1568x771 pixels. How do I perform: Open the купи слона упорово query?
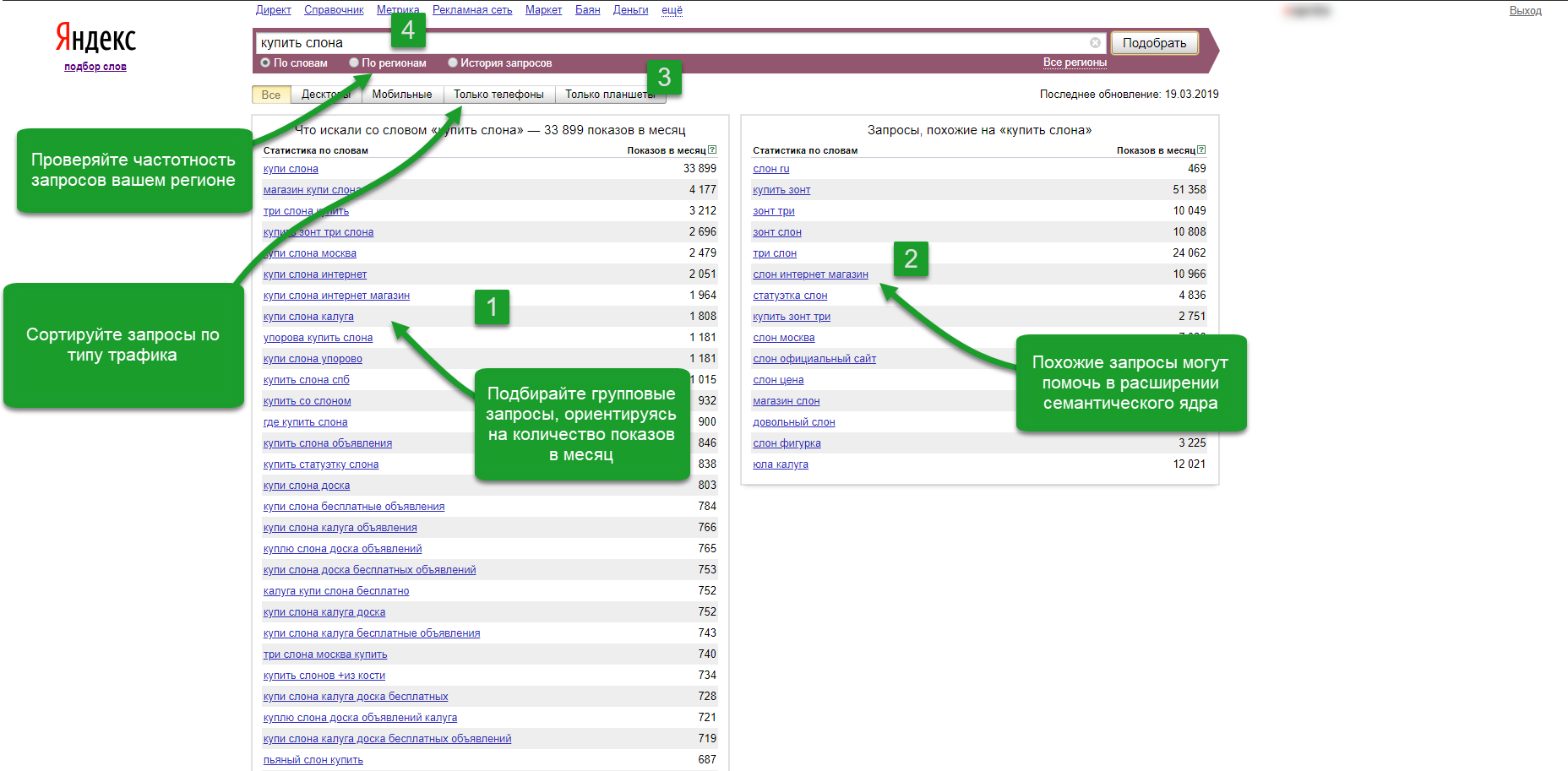[313, 359]
